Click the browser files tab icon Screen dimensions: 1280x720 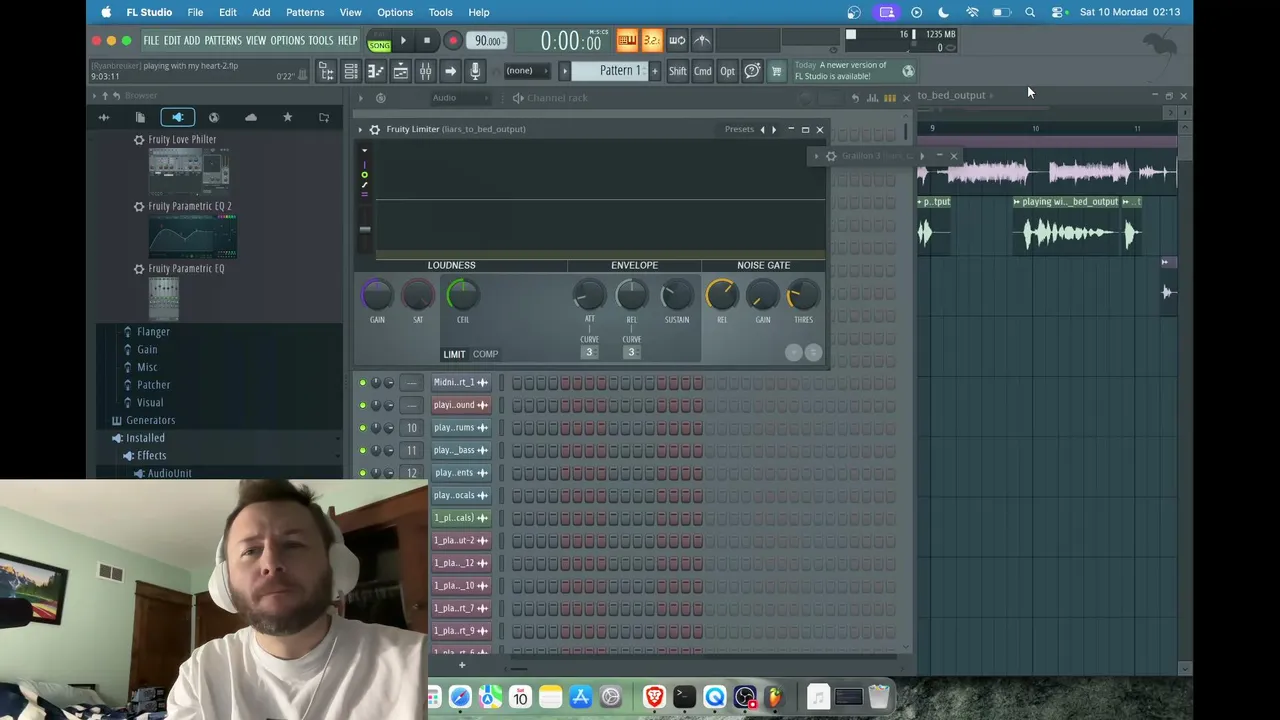tap(140, 117)
